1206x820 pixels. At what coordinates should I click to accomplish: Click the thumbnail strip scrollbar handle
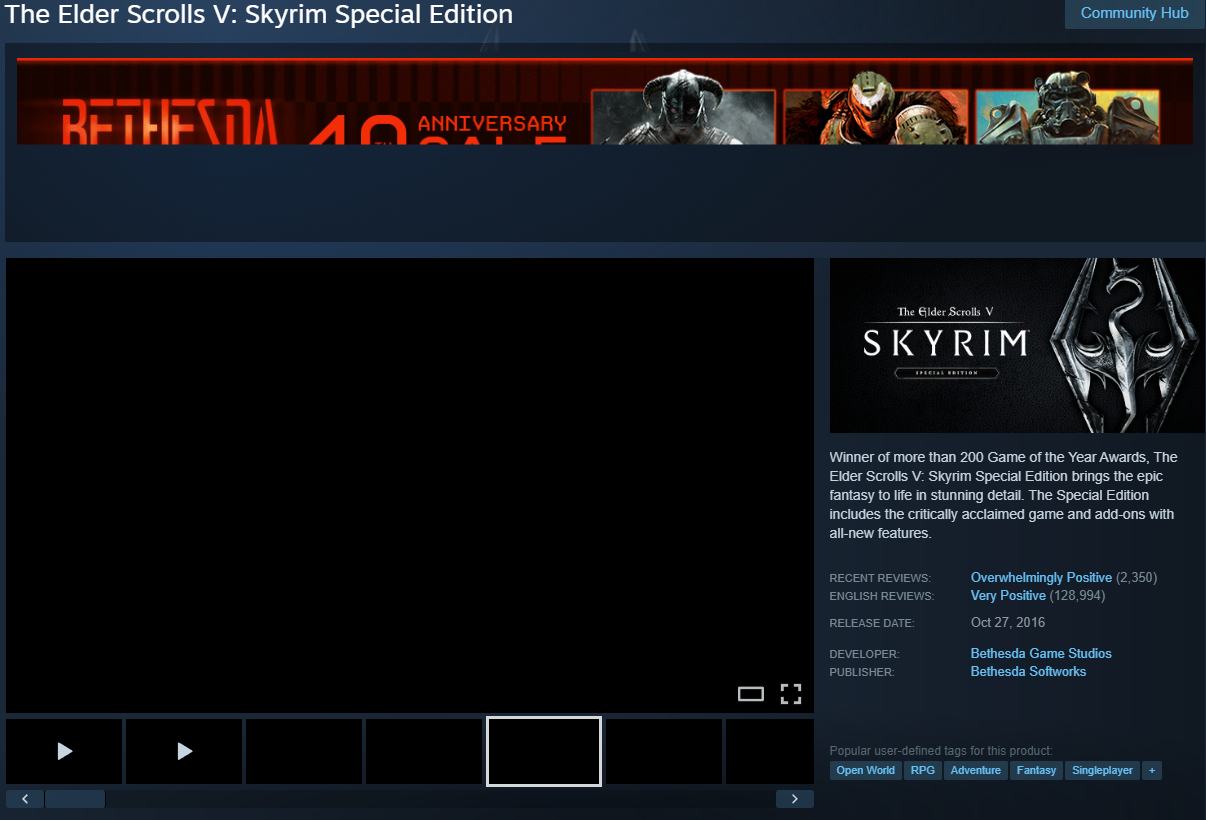75,799
